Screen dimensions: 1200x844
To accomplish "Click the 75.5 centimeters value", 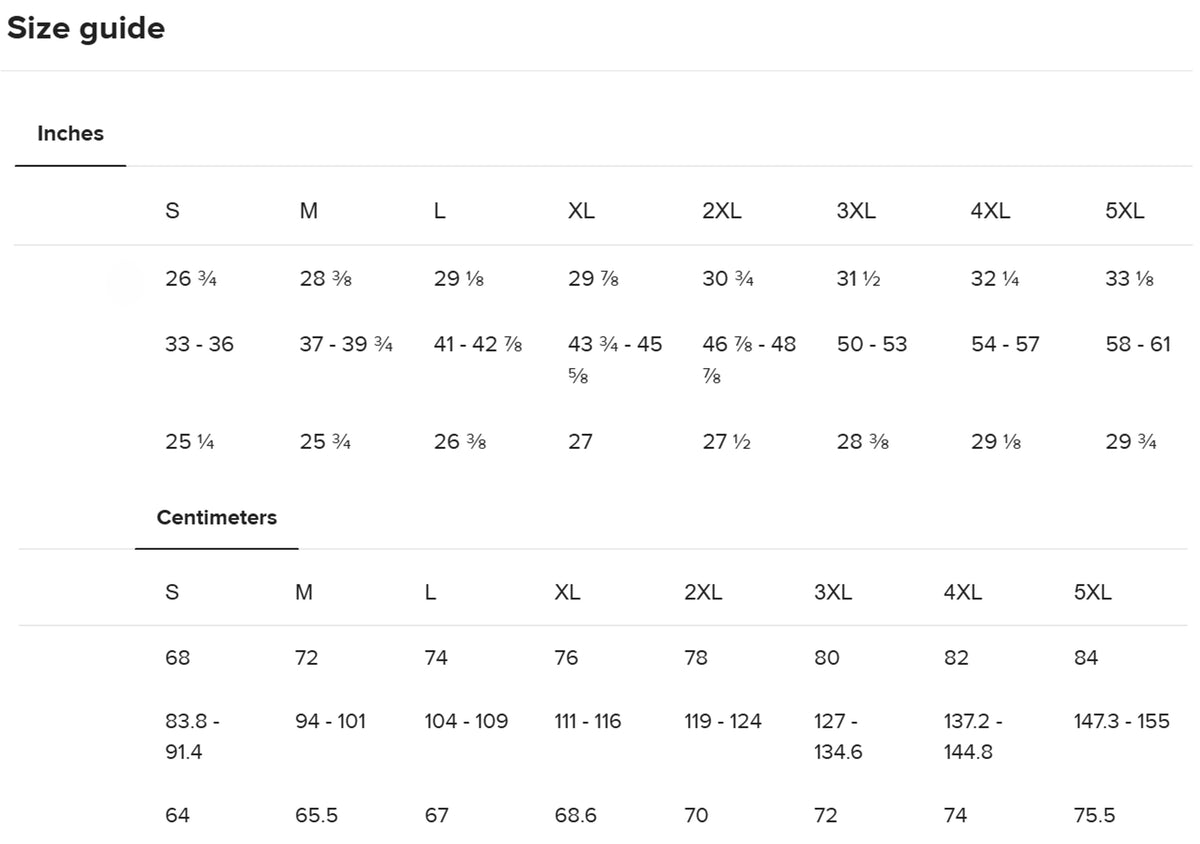I will coord(1094,816).
